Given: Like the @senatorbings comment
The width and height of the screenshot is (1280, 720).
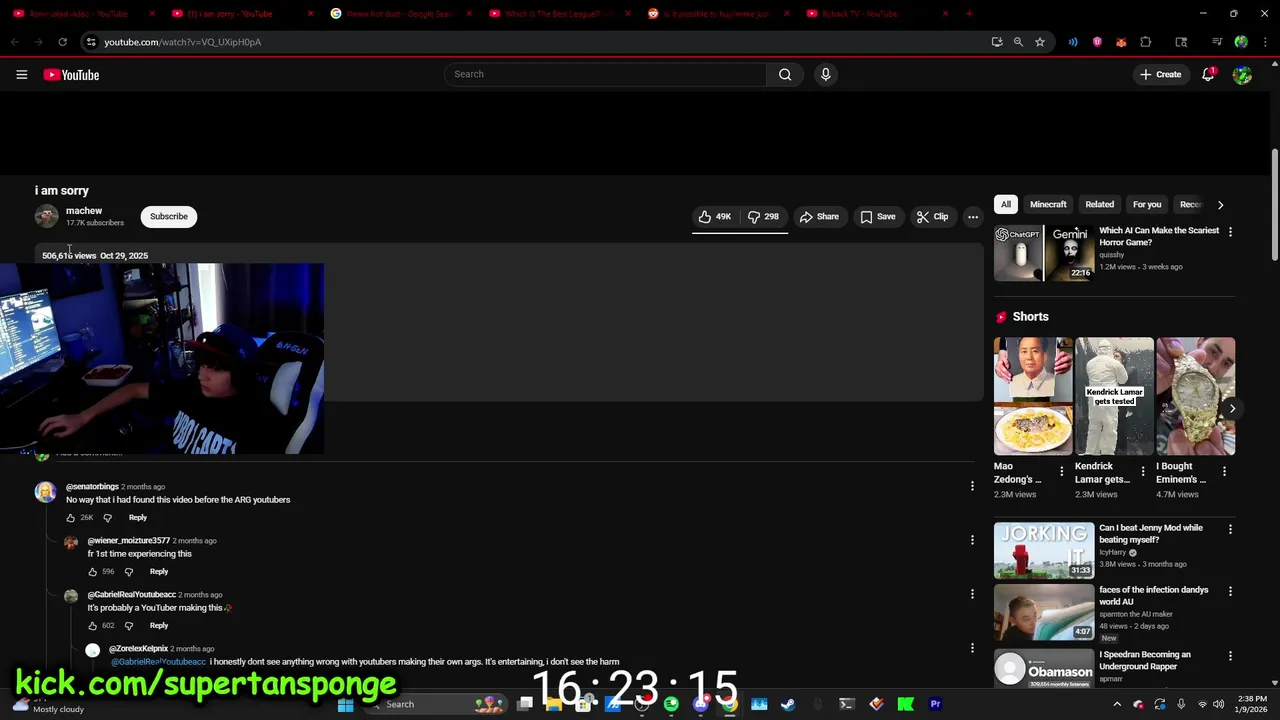Looking at the screenshot, I should tap(70, 518).
